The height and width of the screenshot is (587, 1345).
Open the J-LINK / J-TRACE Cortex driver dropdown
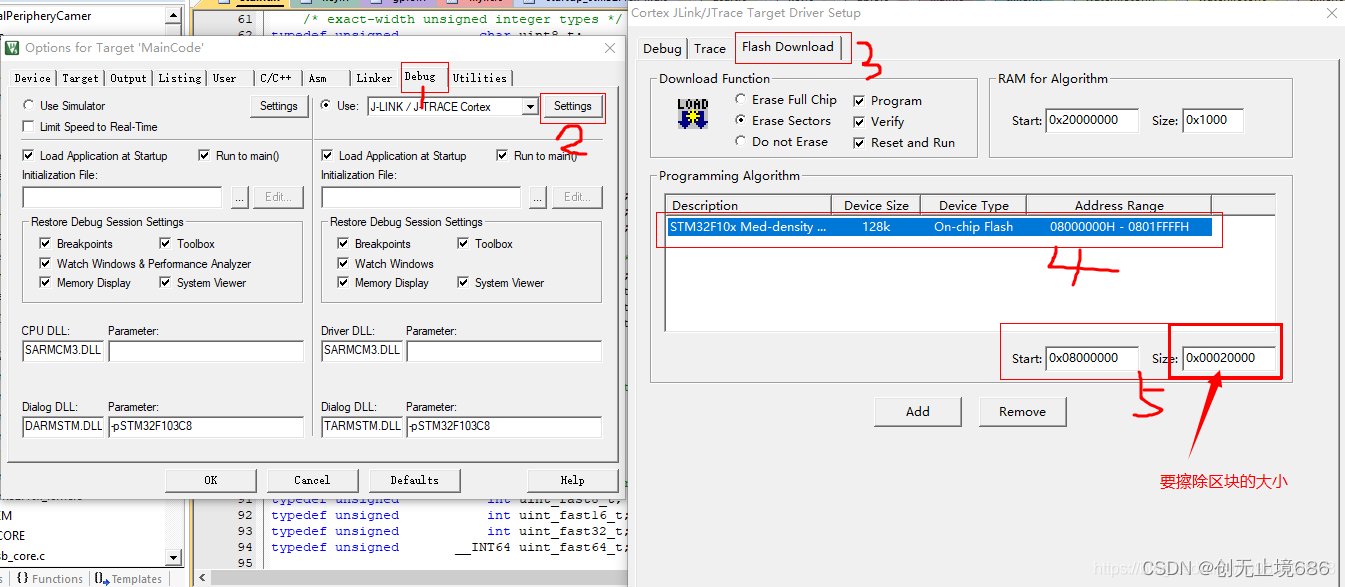[531, 106]
